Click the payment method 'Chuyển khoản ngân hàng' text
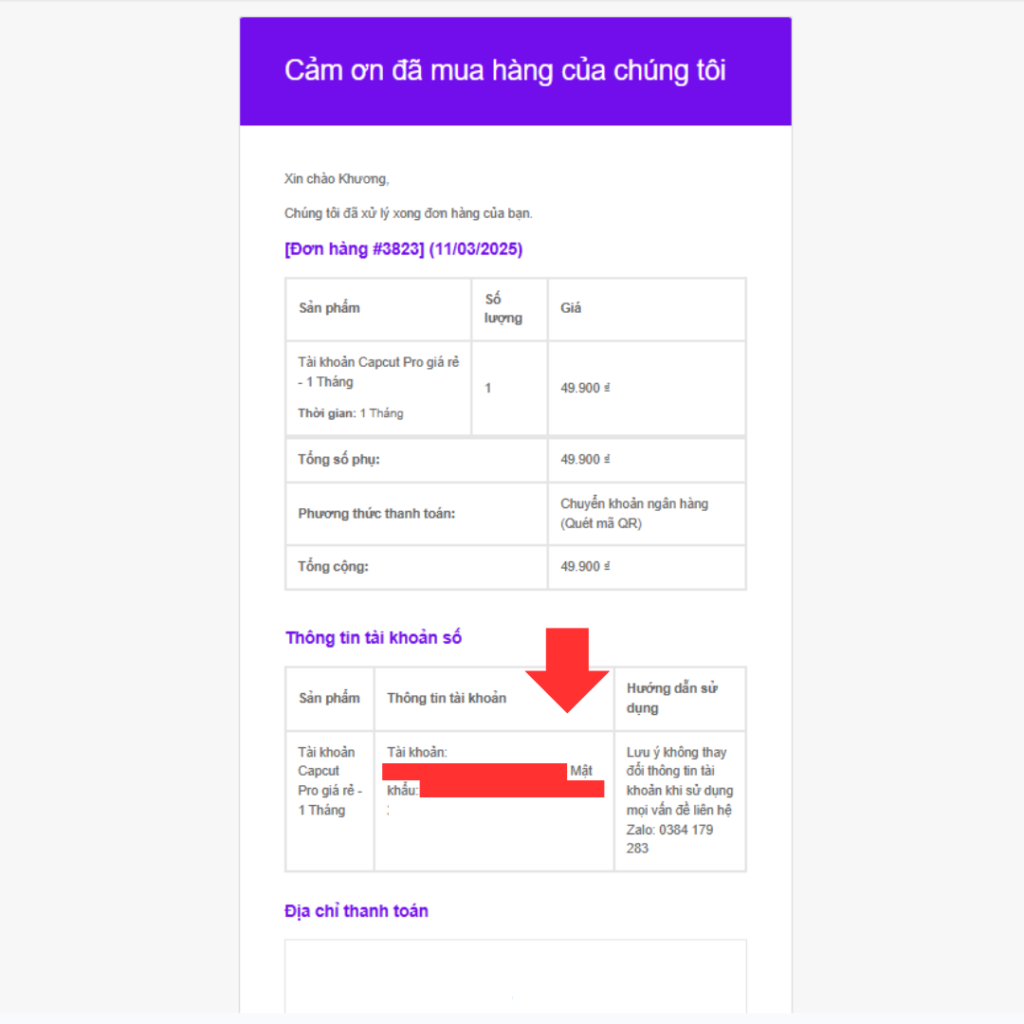This screenshot has height=1024, width=1024. pyautogui.click(x=634, y=504)
